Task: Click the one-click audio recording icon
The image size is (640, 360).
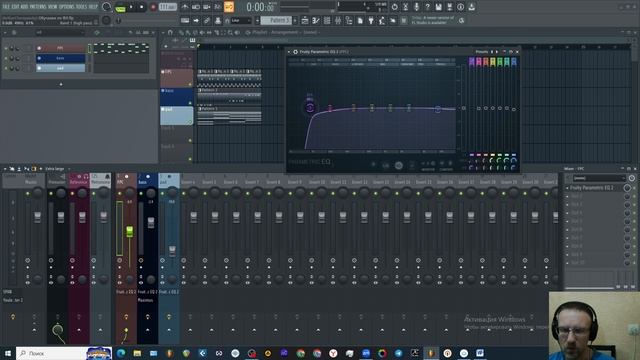Action: [416, 7]
